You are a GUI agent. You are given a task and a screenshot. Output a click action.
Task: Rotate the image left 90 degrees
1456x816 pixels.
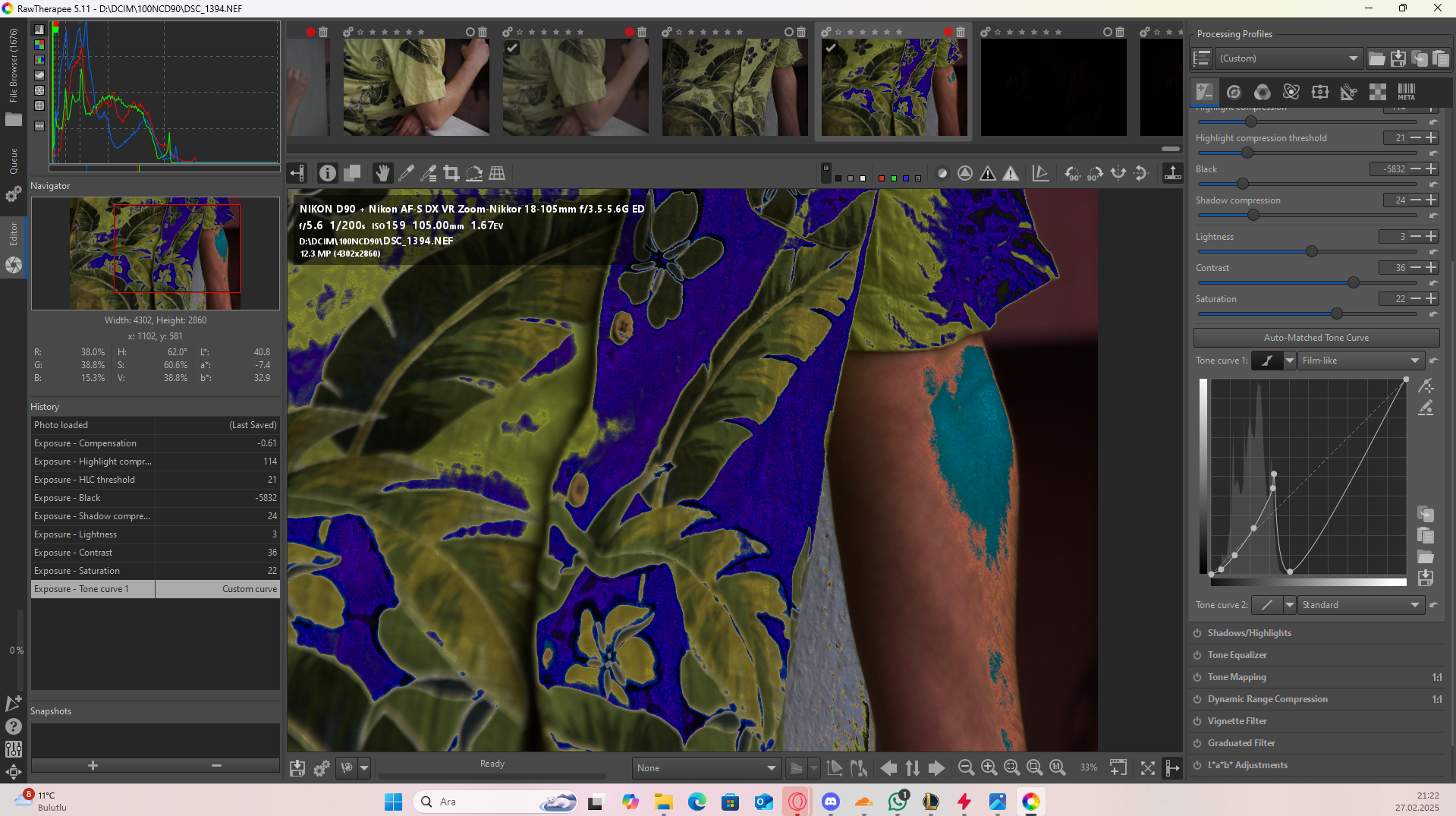1072,174
